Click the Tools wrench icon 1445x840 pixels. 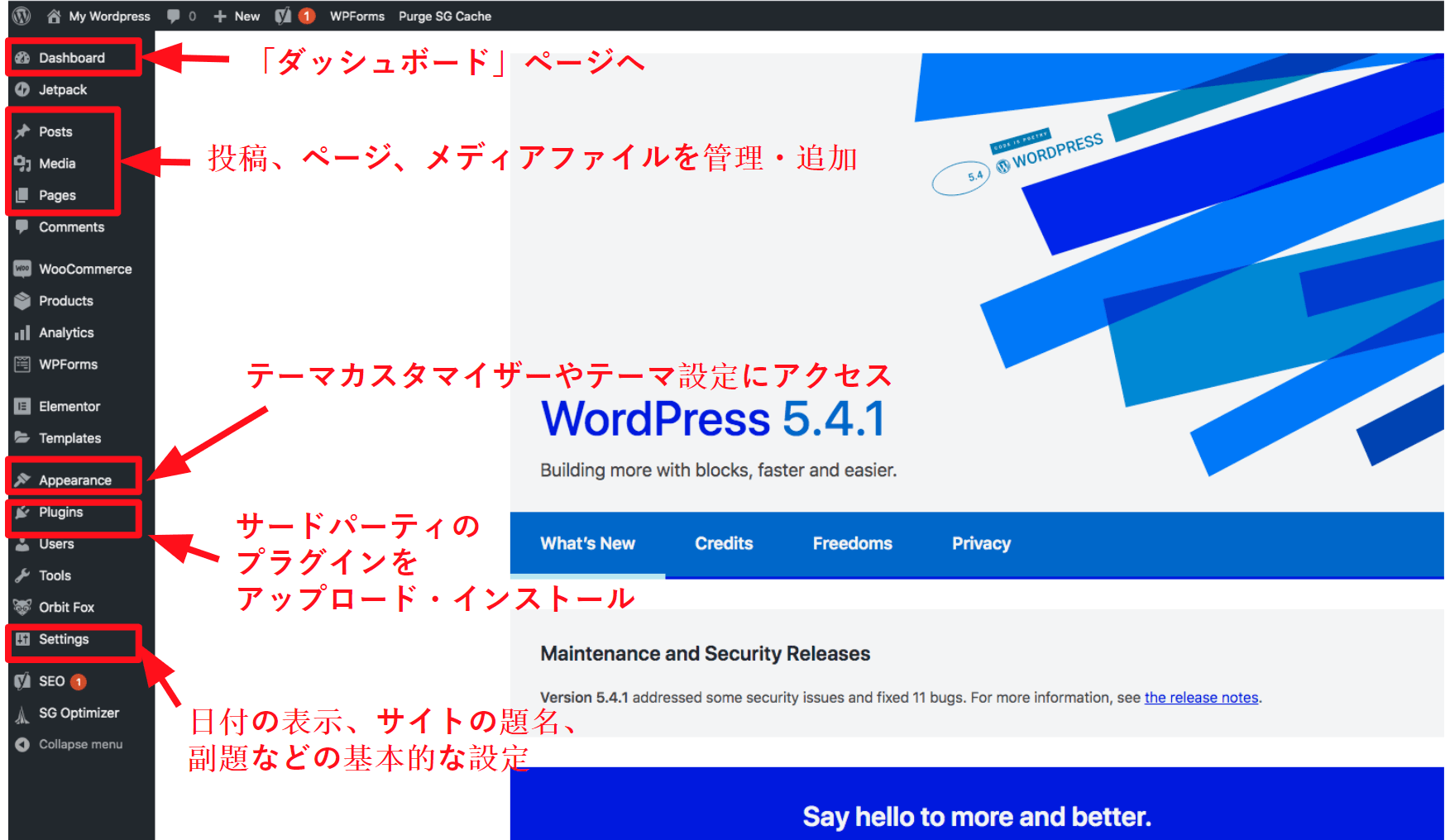22,575
